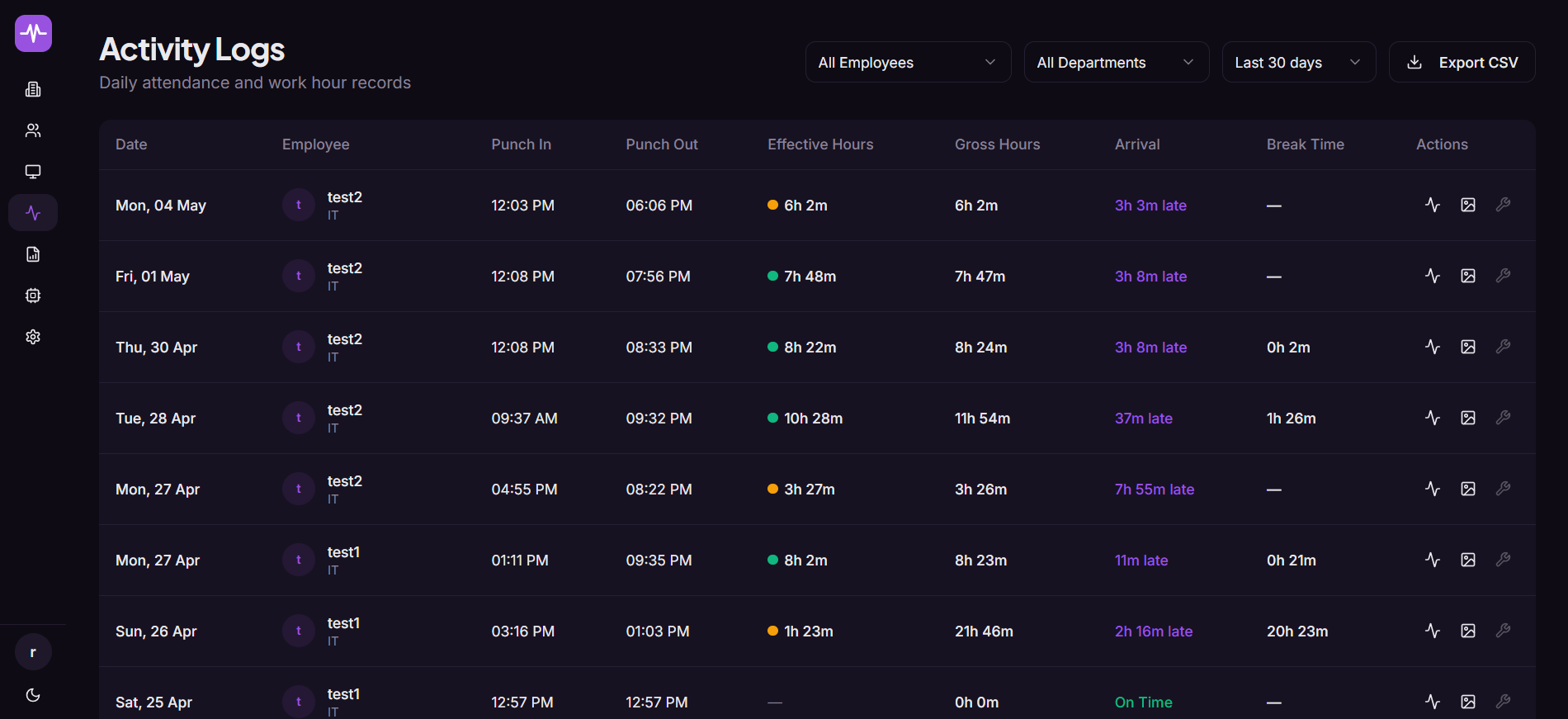Export logs with Export CSV button

click(1462, 62)
